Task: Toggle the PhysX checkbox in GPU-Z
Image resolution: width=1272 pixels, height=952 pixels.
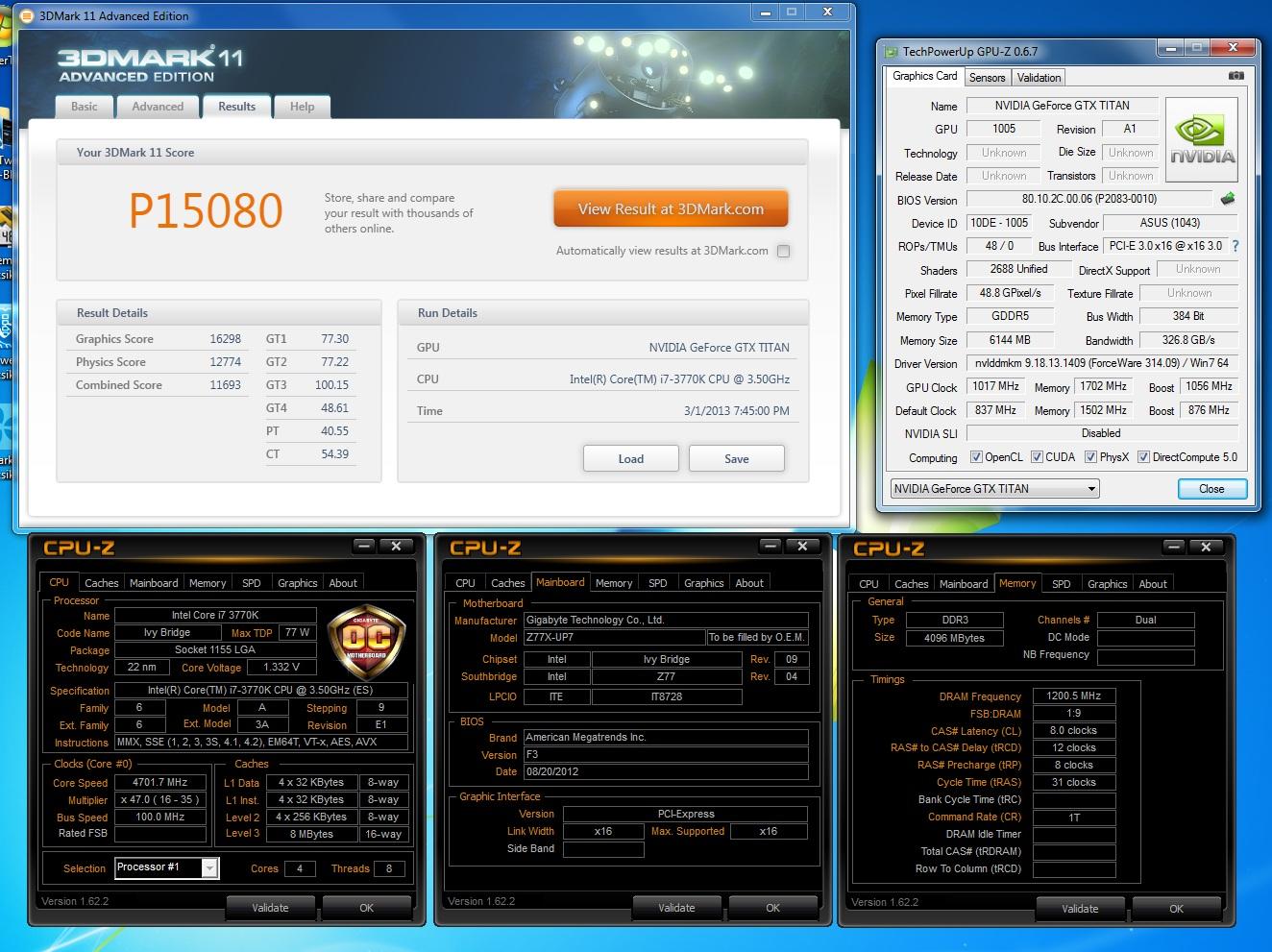Action: 1090,457
